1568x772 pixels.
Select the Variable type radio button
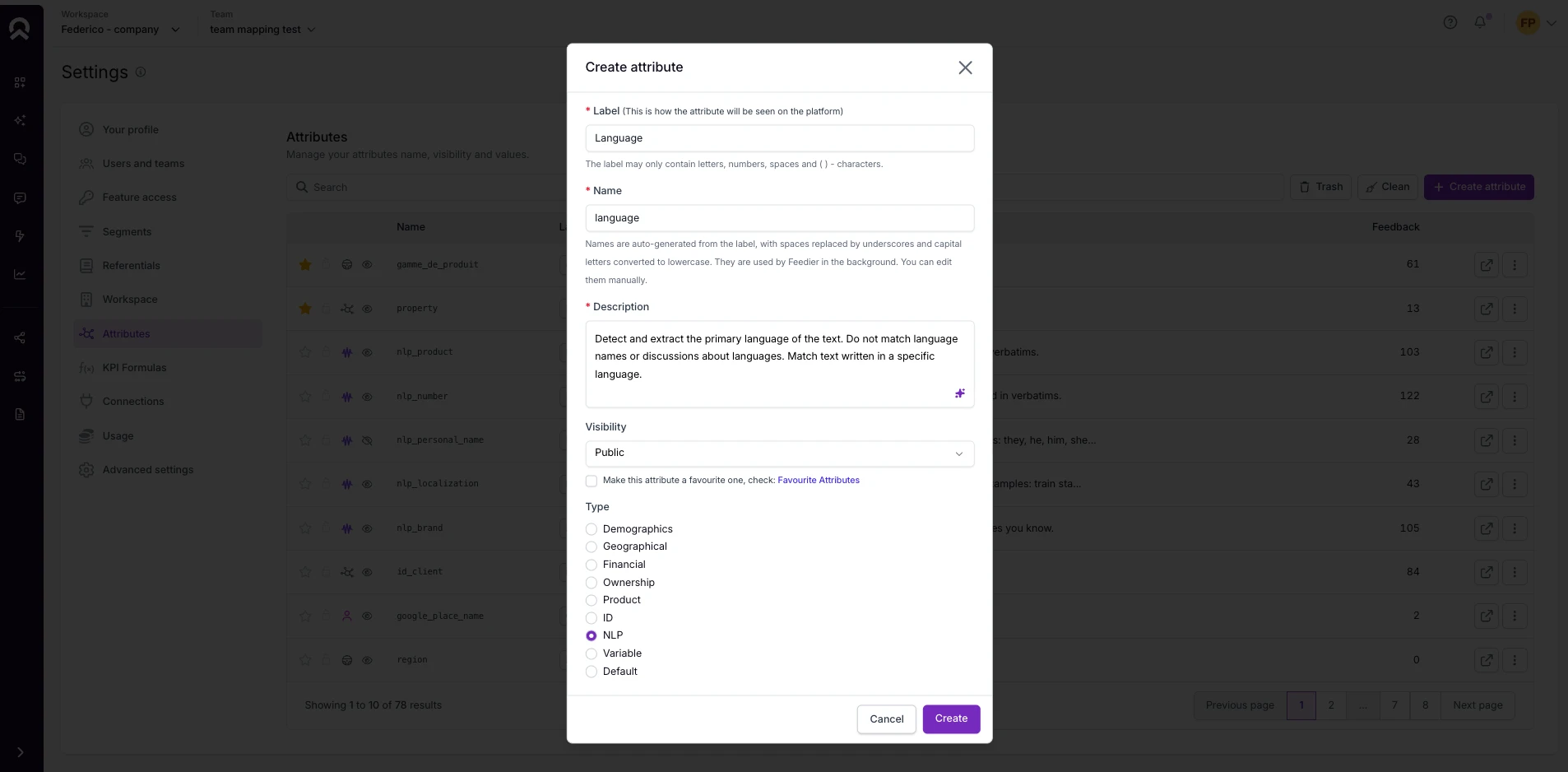[x=591, y=653]
